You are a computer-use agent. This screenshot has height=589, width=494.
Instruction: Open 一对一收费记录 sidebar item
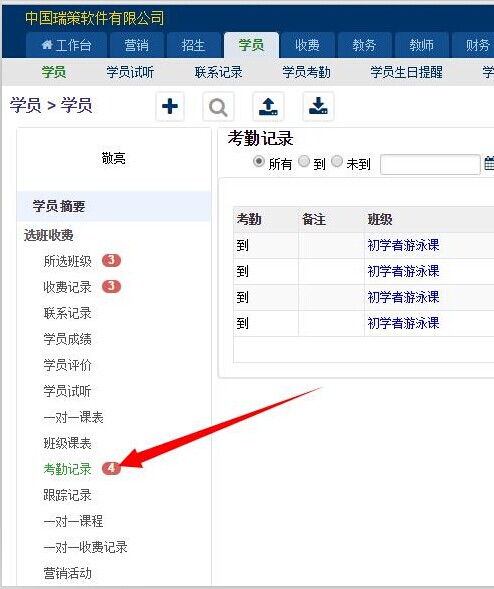[x=85, y=547]
